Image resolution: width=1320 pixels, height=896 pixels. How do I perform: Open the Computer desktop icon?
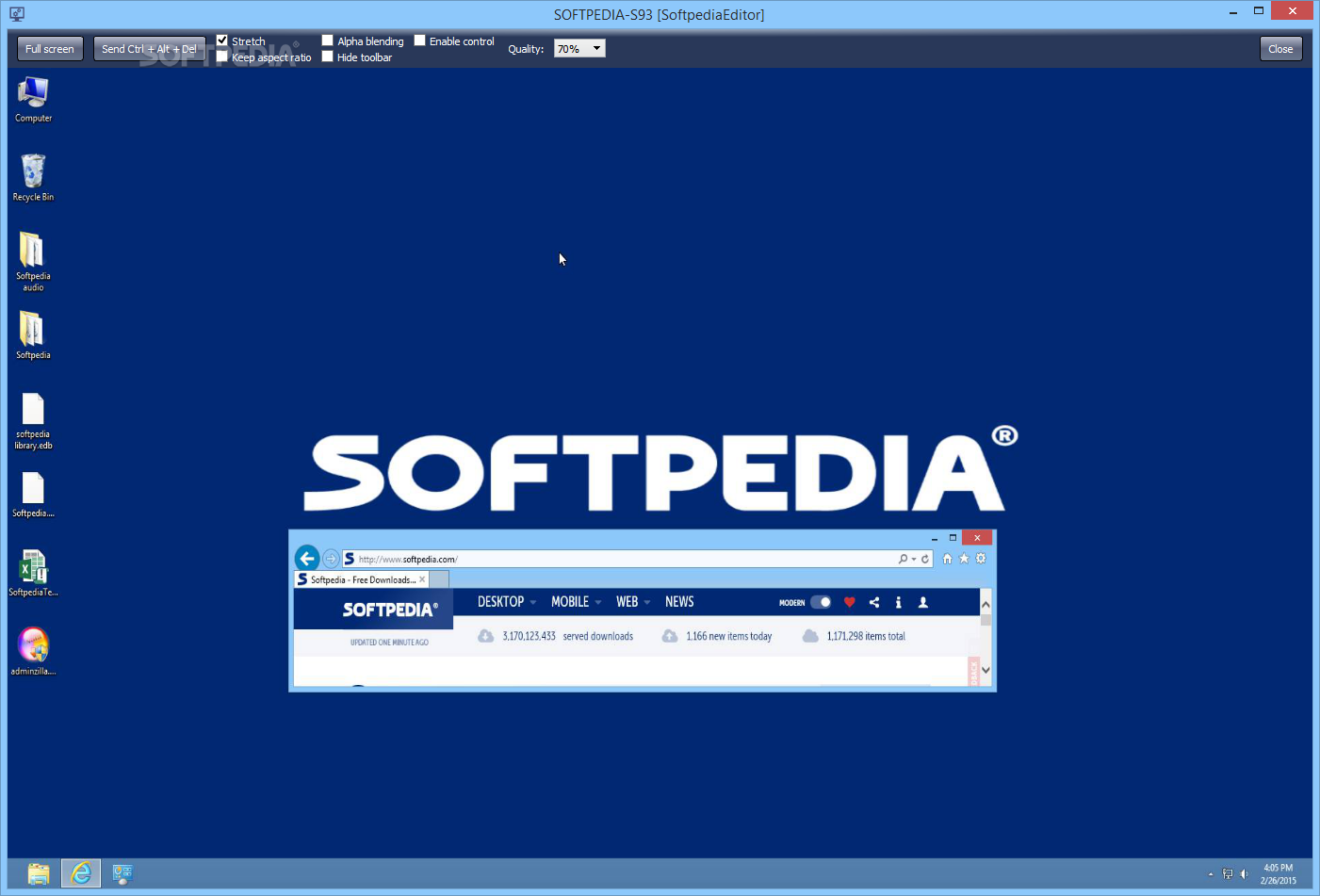[x=33, y=99]
